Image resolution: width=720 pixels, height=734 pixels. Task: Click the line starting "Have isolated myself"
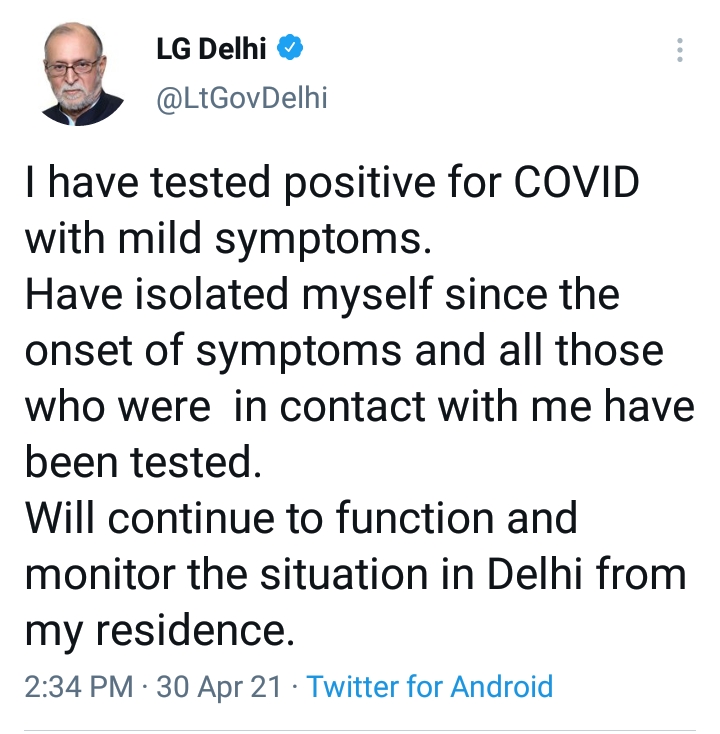pyautogui.click(x=321, y=296)
